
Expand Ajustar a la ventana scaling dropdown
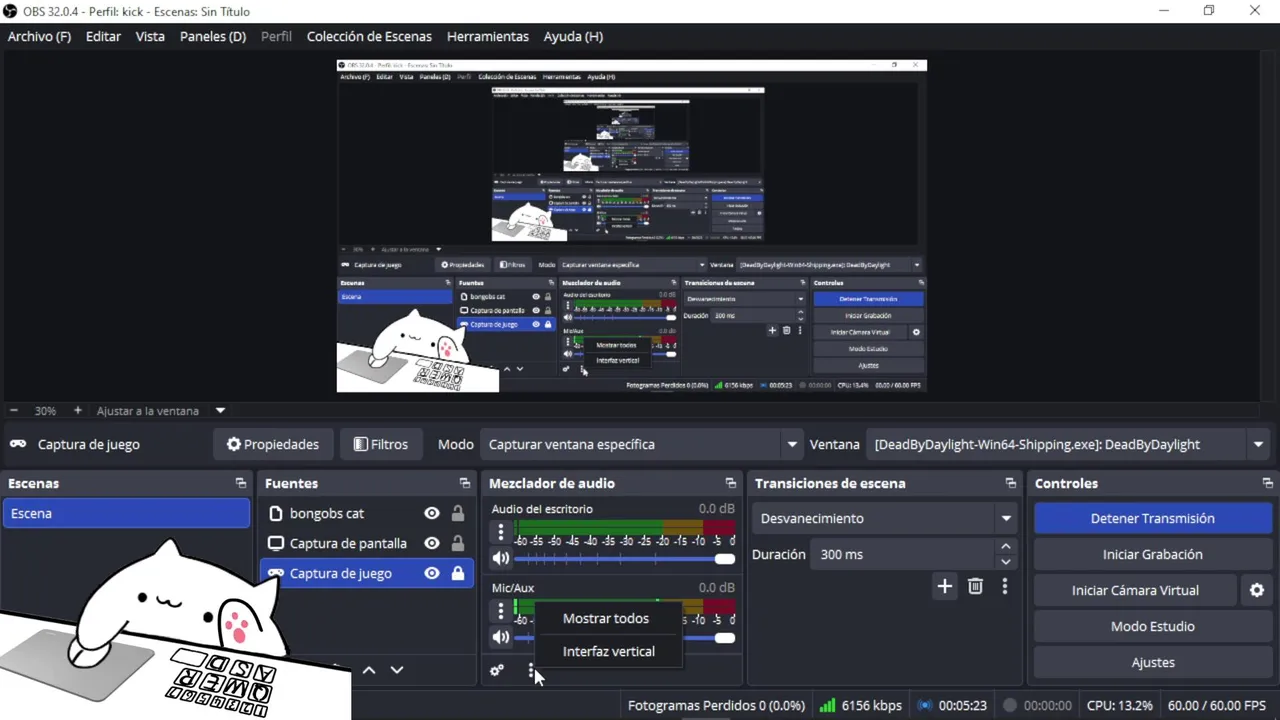click(220, 410)
